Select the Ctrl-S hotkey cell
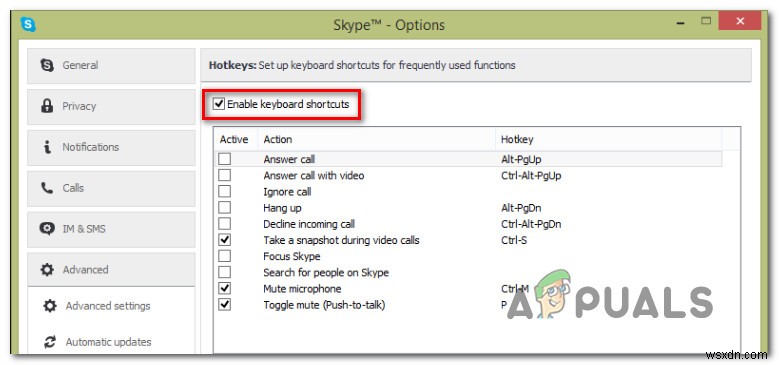The width and height of the screenshot is (779, 365). pos(514,240)
